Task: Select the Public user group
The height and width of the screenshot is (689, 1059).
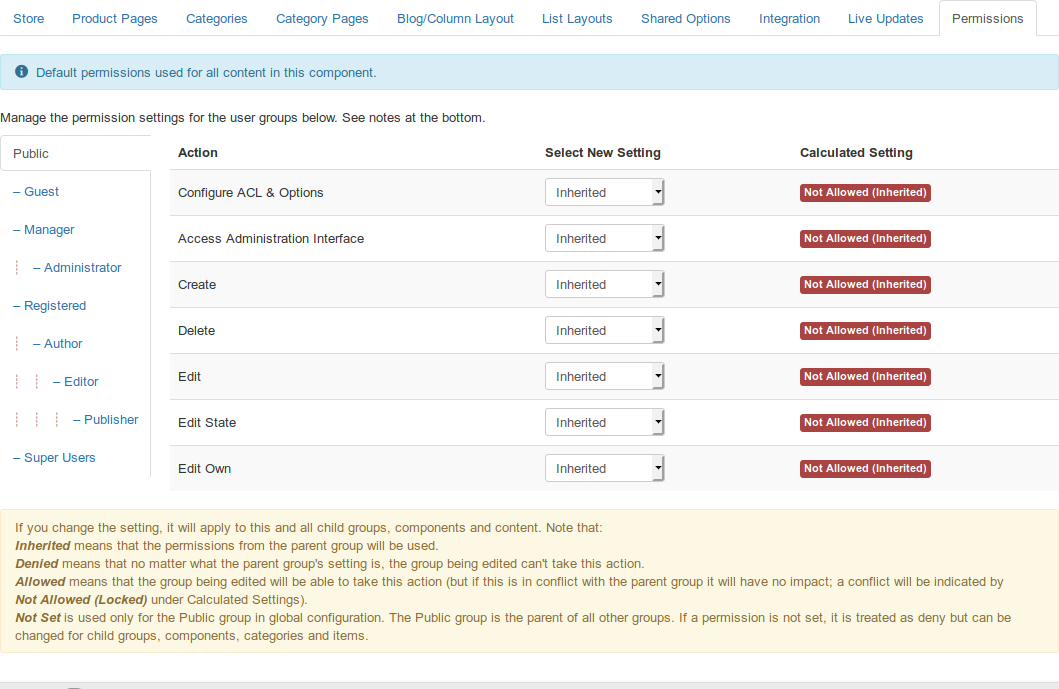Action: pos(30,153)
